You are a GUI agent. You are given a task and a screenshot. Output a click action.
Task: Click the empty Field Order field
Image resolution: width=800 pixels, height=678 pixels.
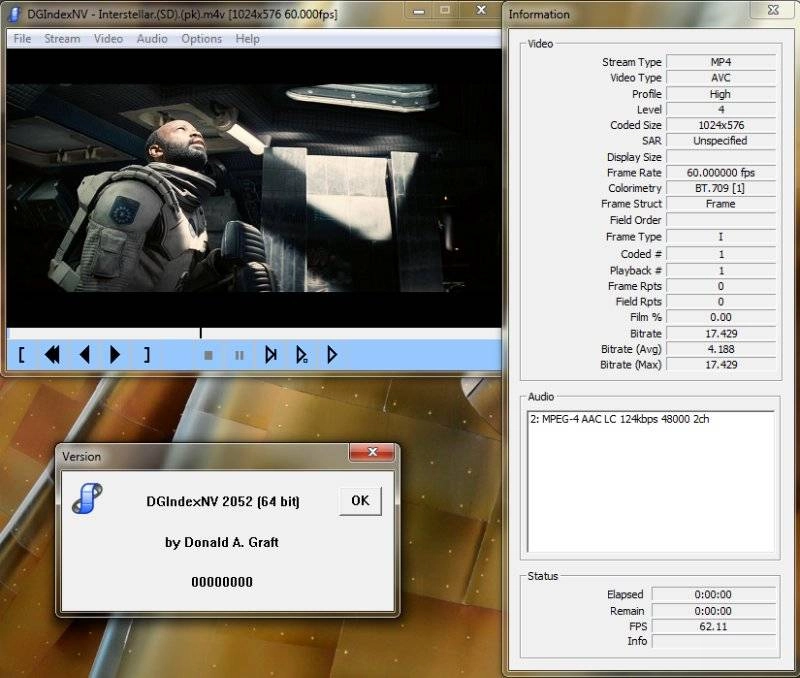[720, 220]
